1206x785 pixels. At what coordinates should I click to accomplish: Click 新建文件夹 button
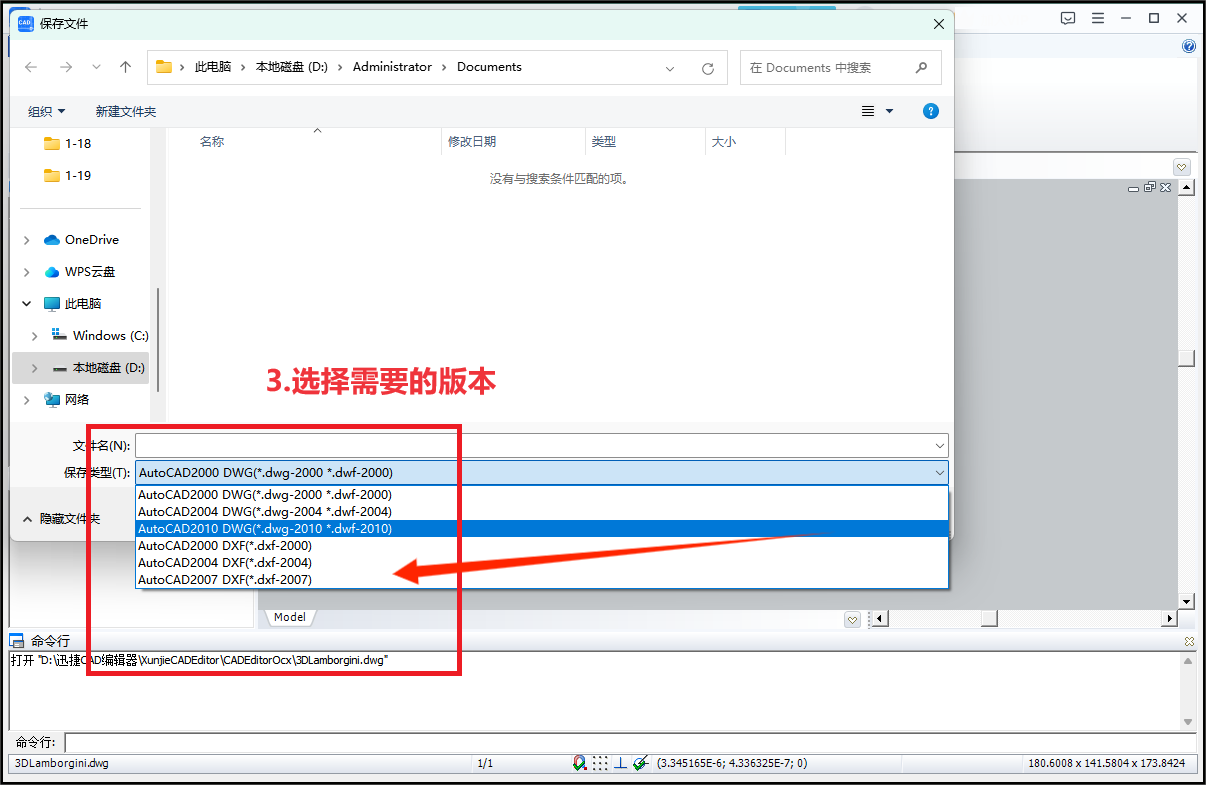pos(126,111)
